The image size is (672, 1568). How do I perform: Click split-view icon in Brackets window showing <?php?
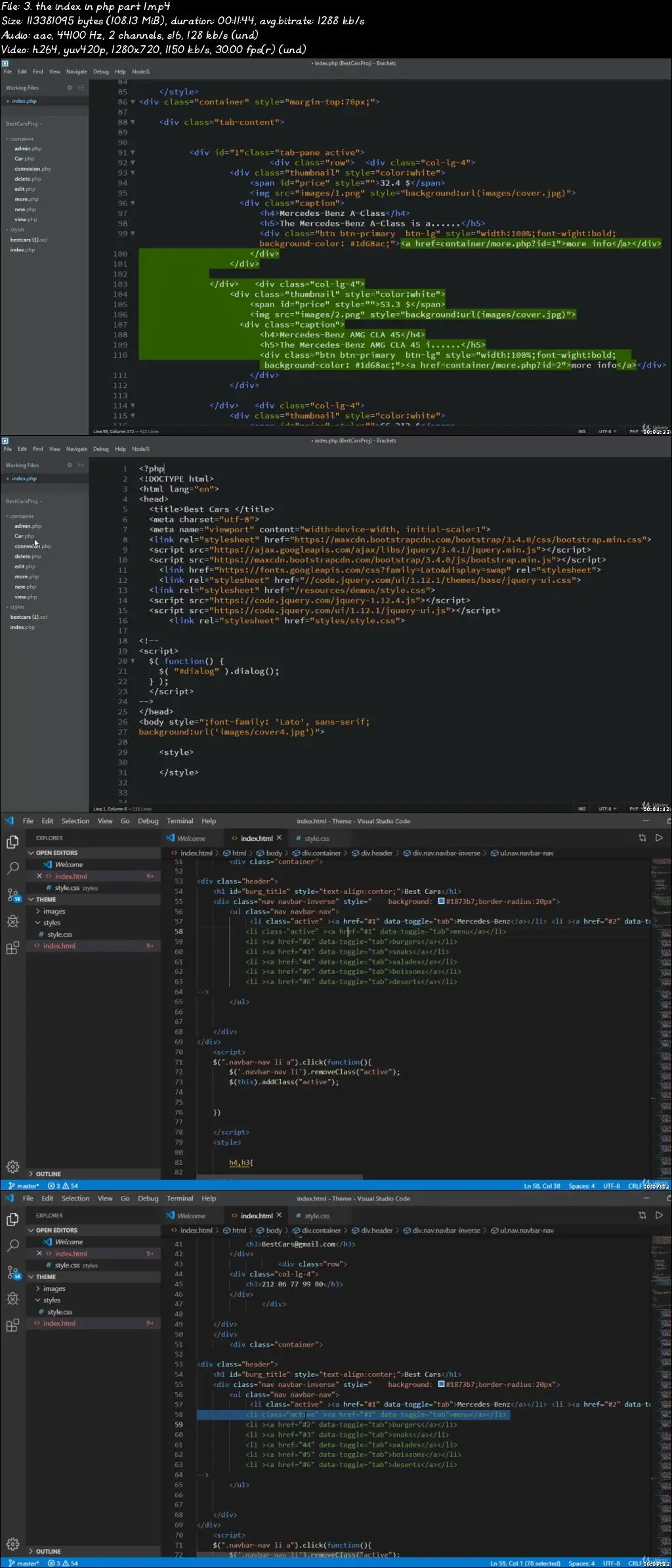(81, 465)
